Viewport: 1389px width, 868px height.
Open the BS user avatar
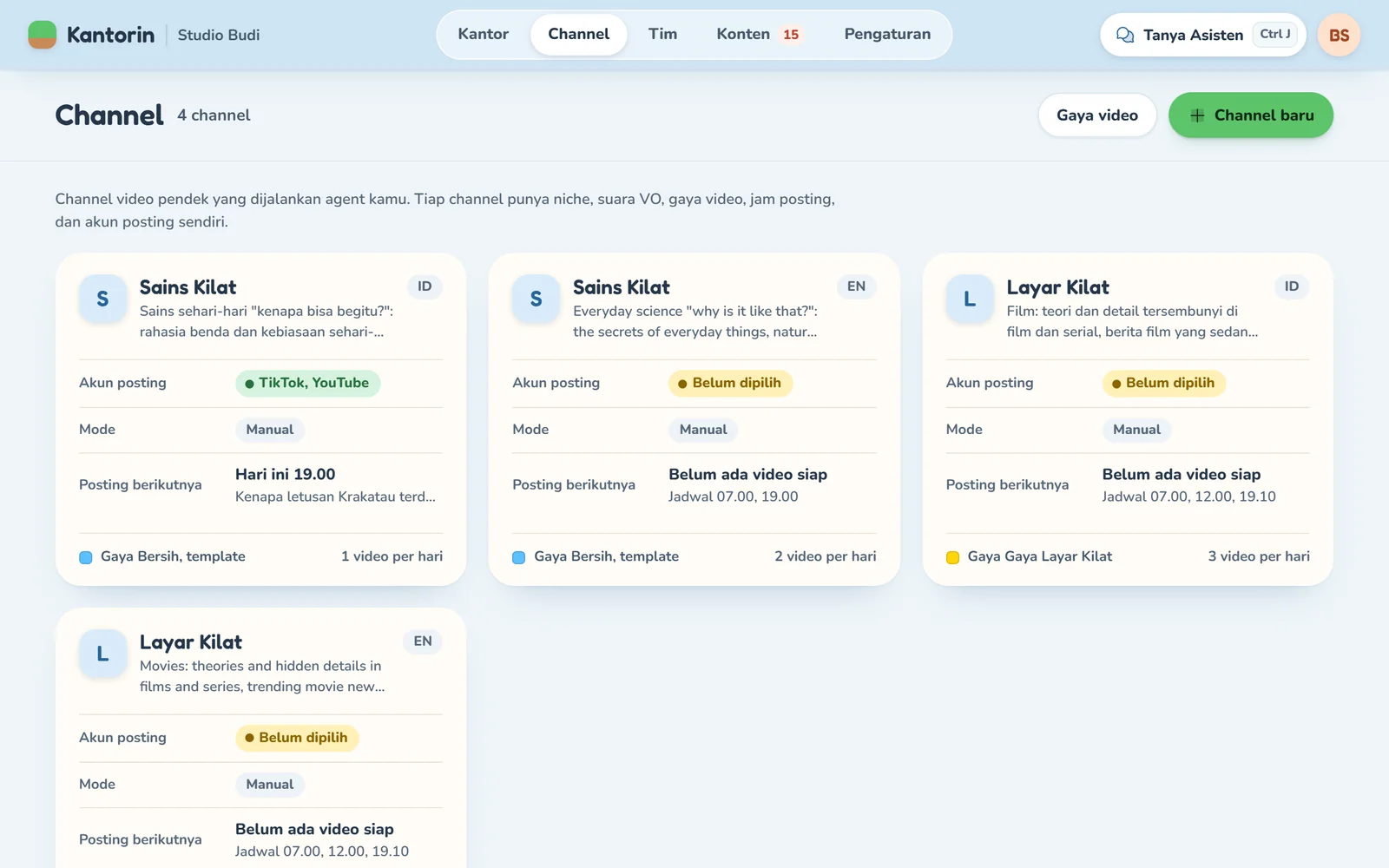(1339, 35)
